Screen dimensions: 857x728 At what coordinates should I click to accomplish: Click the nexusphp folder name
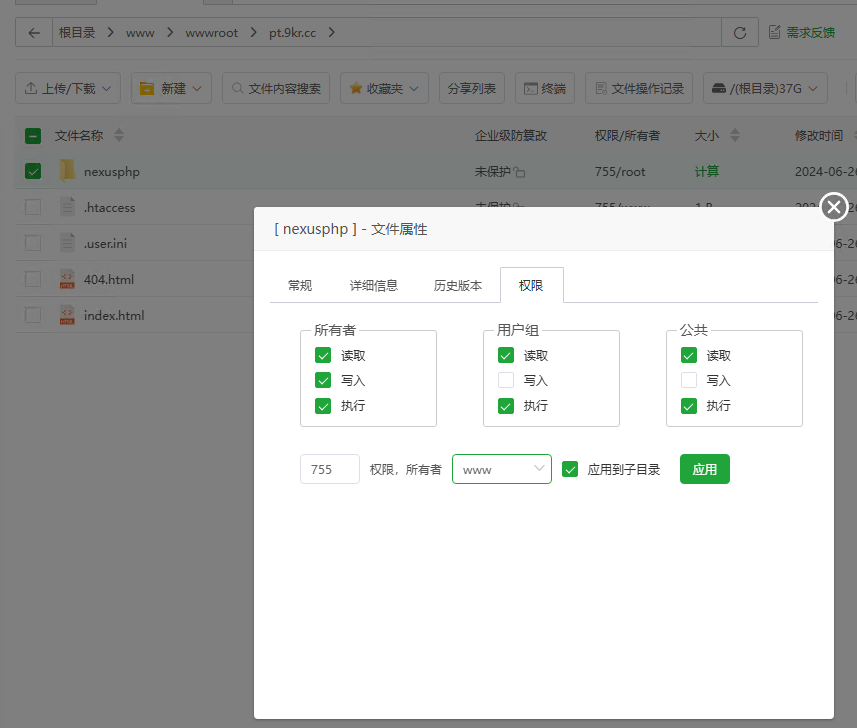tap(111, 172)
